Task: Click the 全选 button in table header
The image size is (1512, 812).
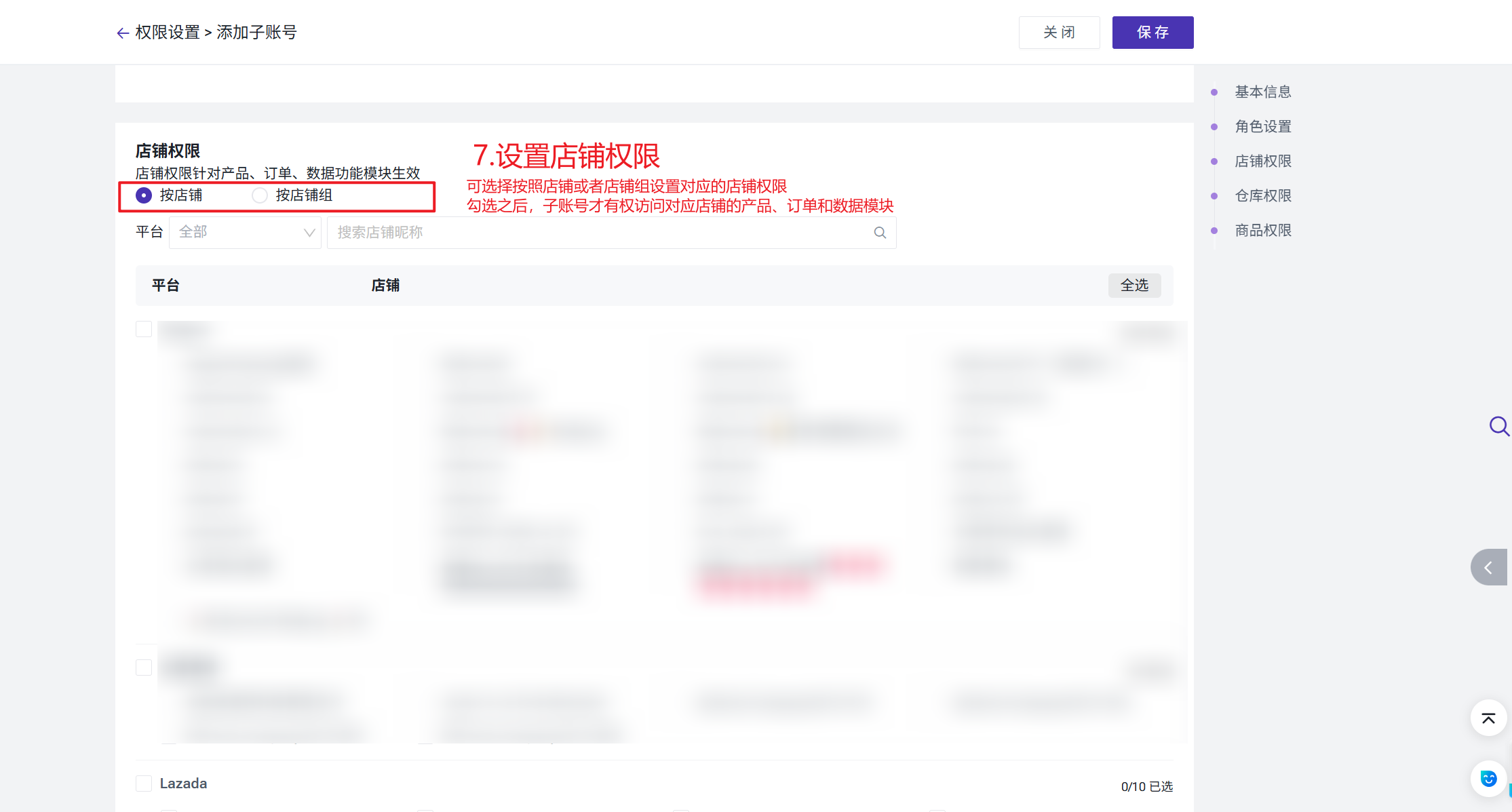Action: coord(1134,286)
